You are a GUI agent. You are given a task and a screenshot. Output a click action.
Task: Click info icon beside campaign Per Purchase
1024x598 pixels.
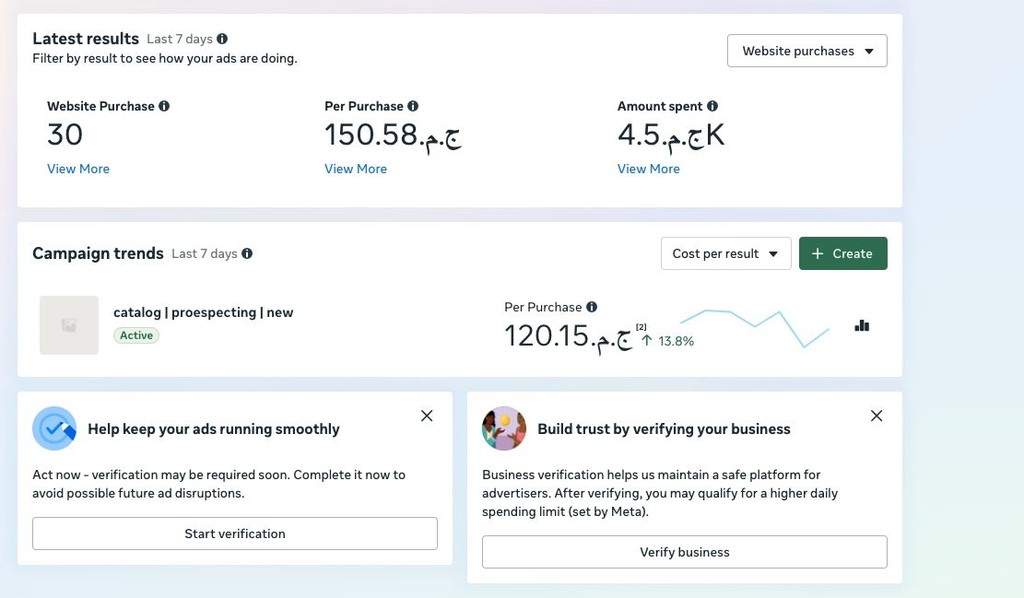coord(592,307)
